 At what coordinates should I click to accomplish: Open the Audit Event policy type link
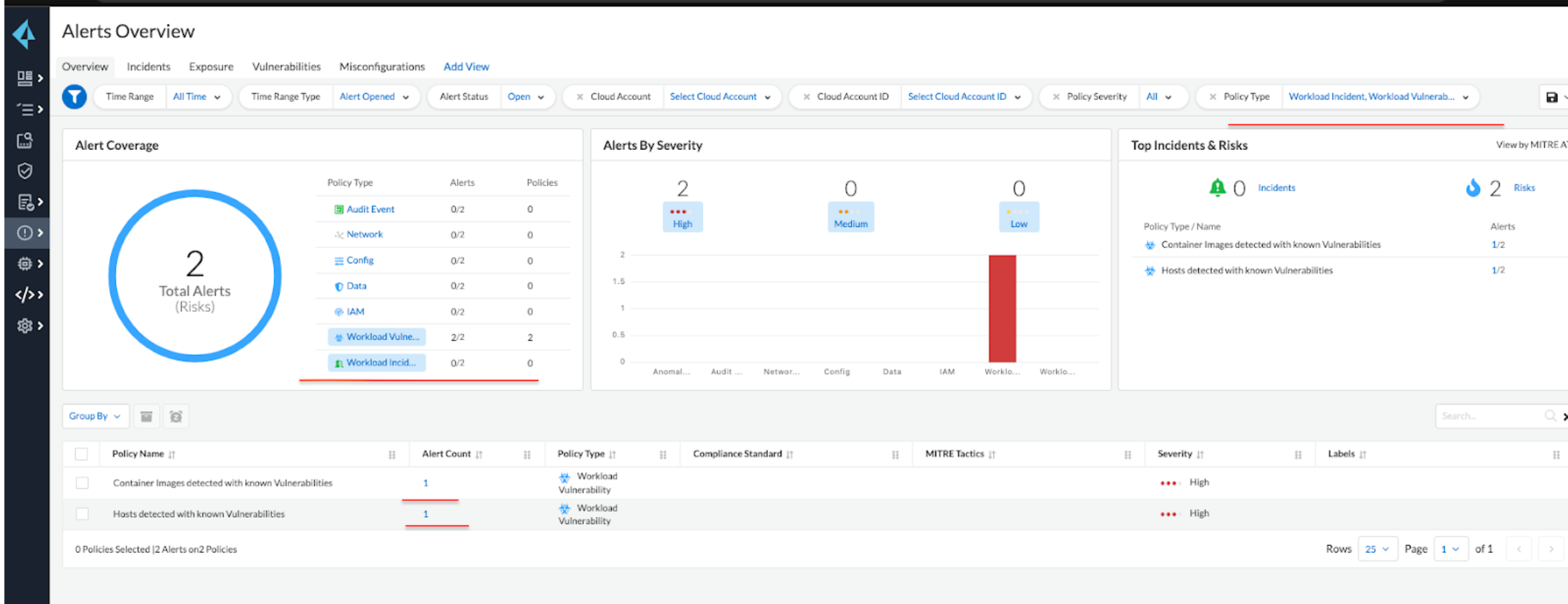pyautogui.click(x=371, y=209)
